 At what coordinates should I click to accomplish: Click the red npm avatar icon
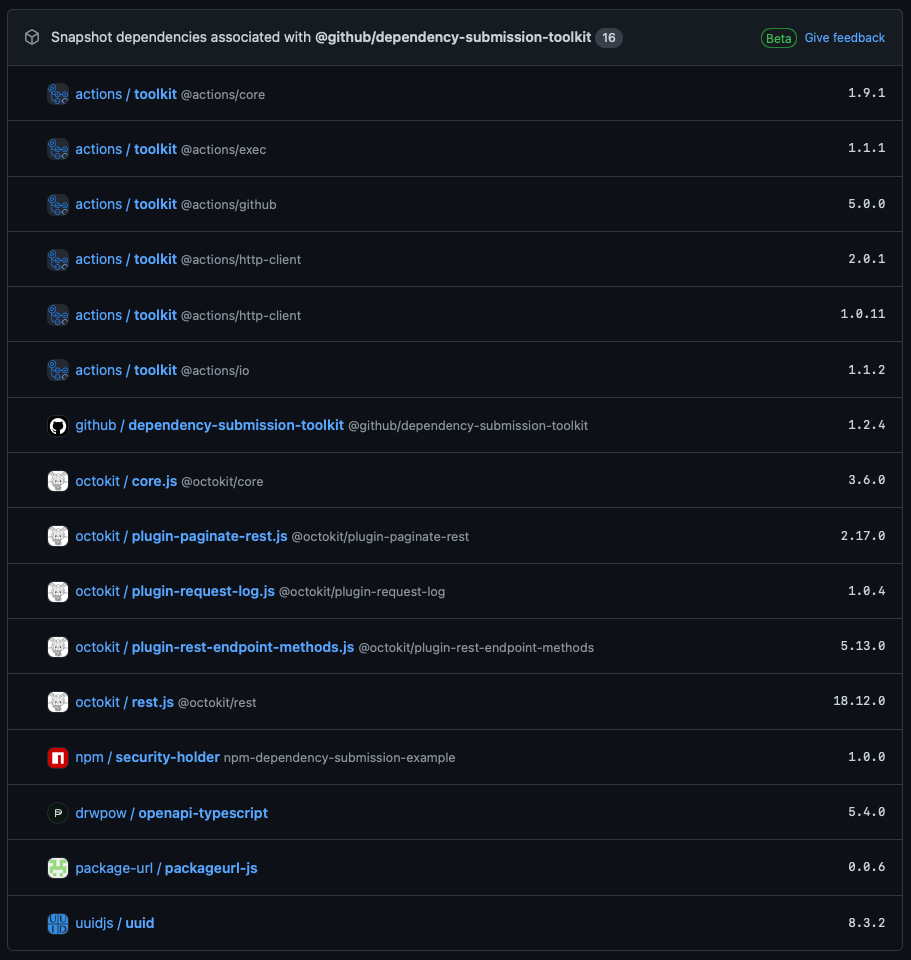[58, 757]
